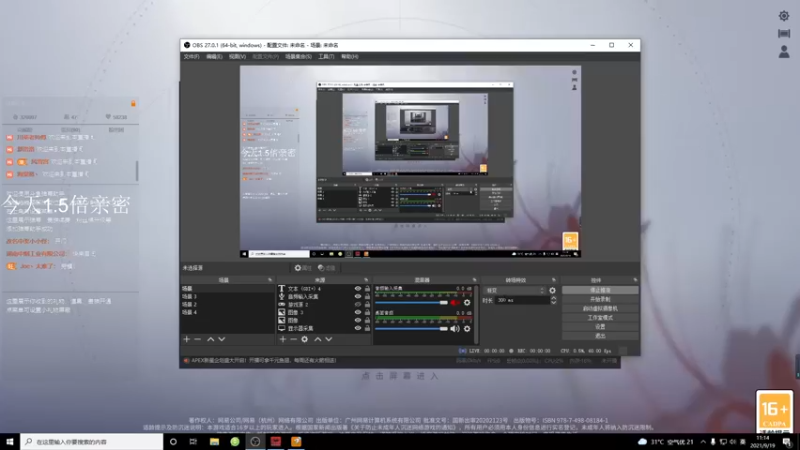Open the game settings gear at top right of the desktop
The height and width of the screenshot is (450, 800).
[784, 16]
